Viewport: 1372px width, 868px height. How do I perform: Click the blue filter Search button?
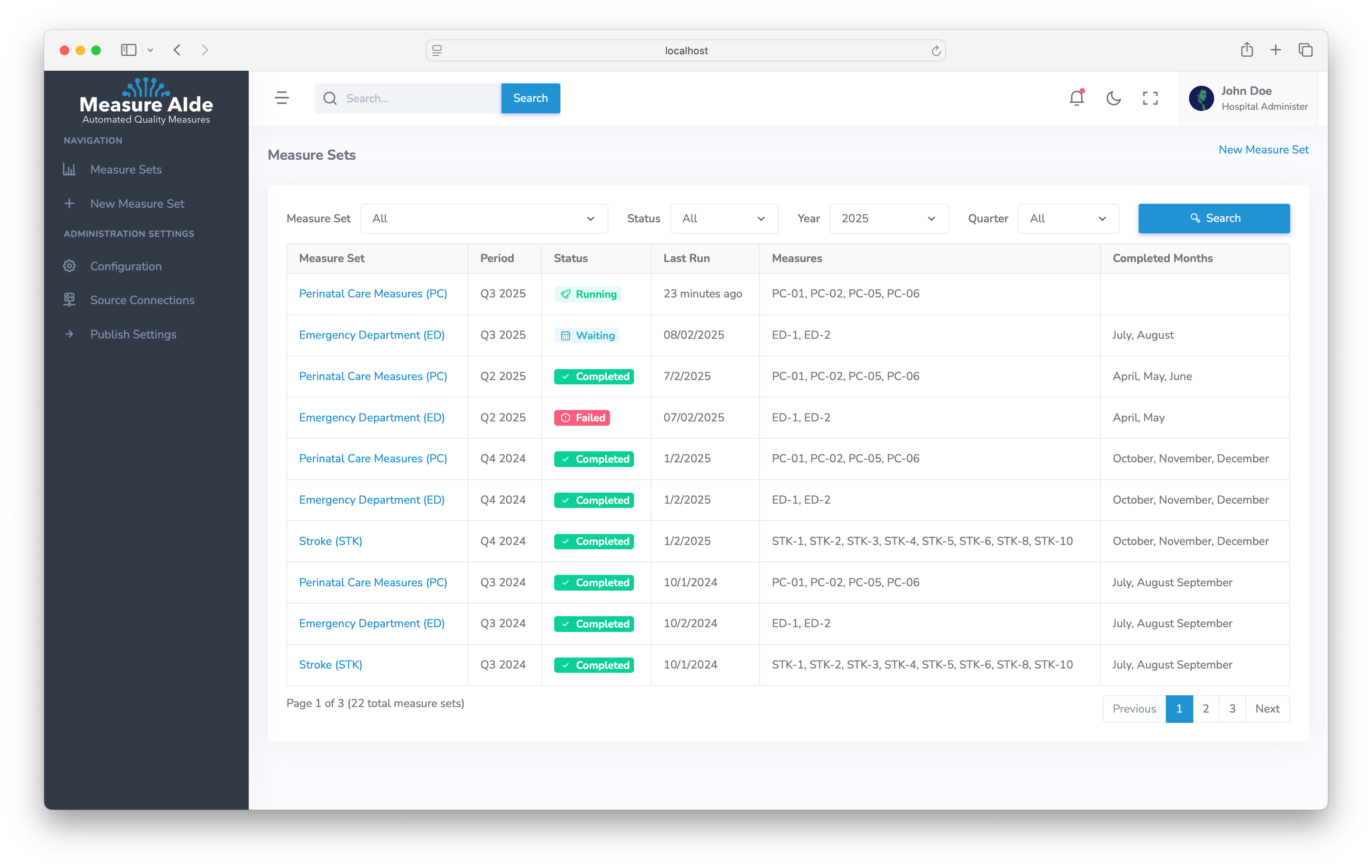[x=1214, y=219]
